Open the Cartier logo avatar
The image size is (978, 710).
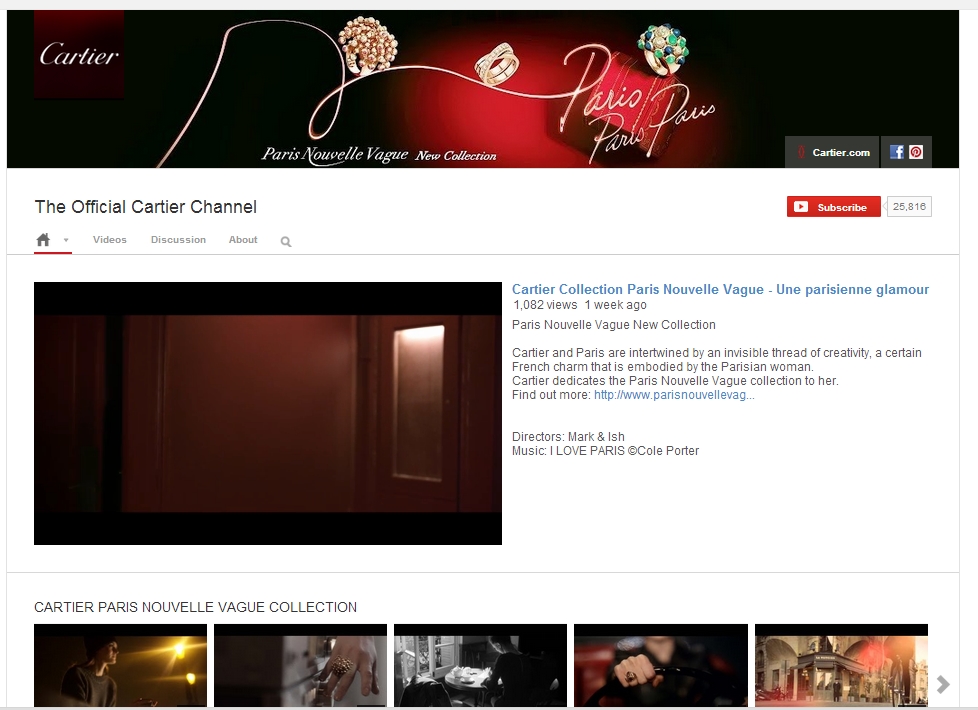(x=79, y=55)
